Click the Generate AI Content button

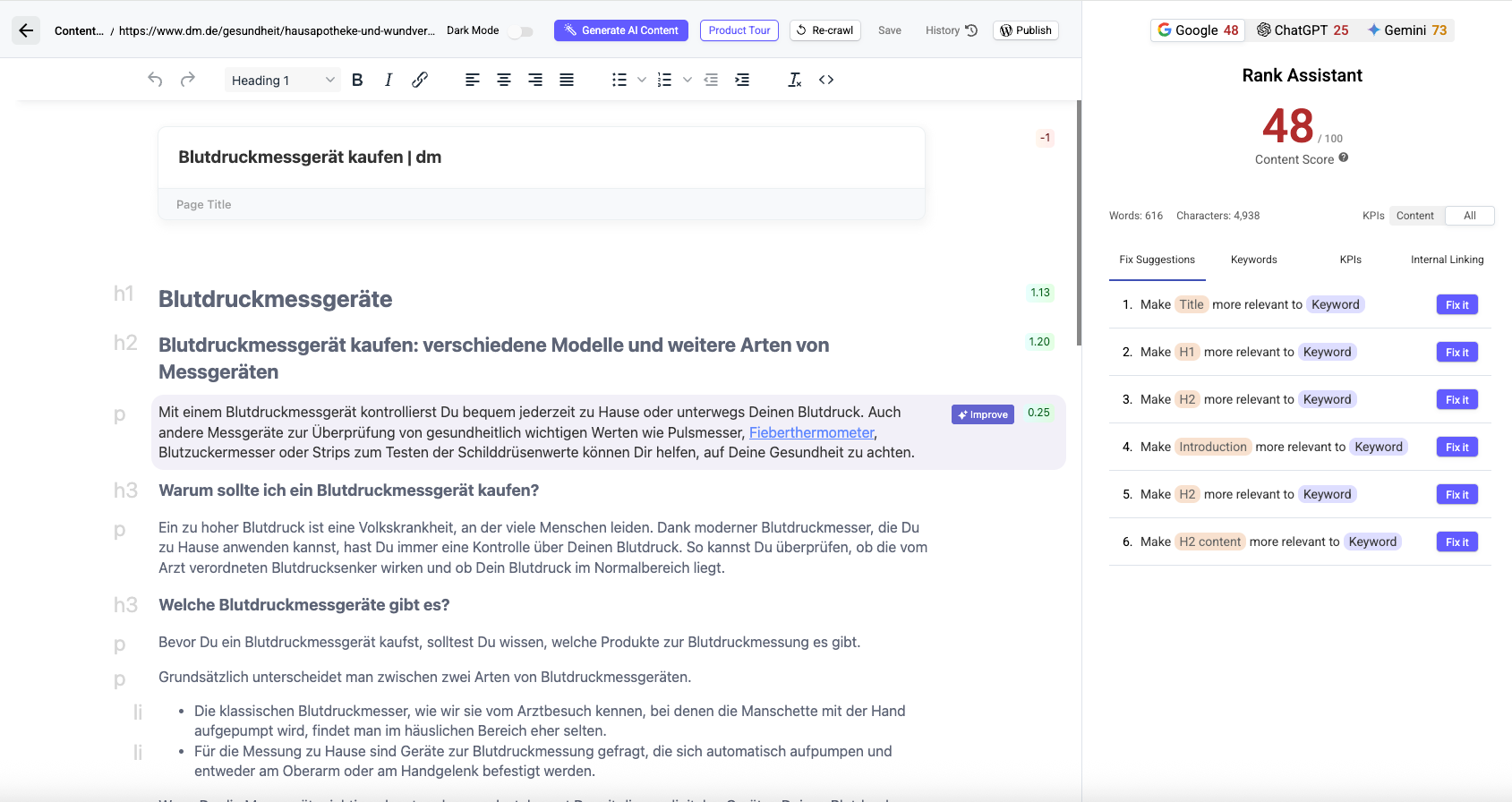click(x=620, y=30)
